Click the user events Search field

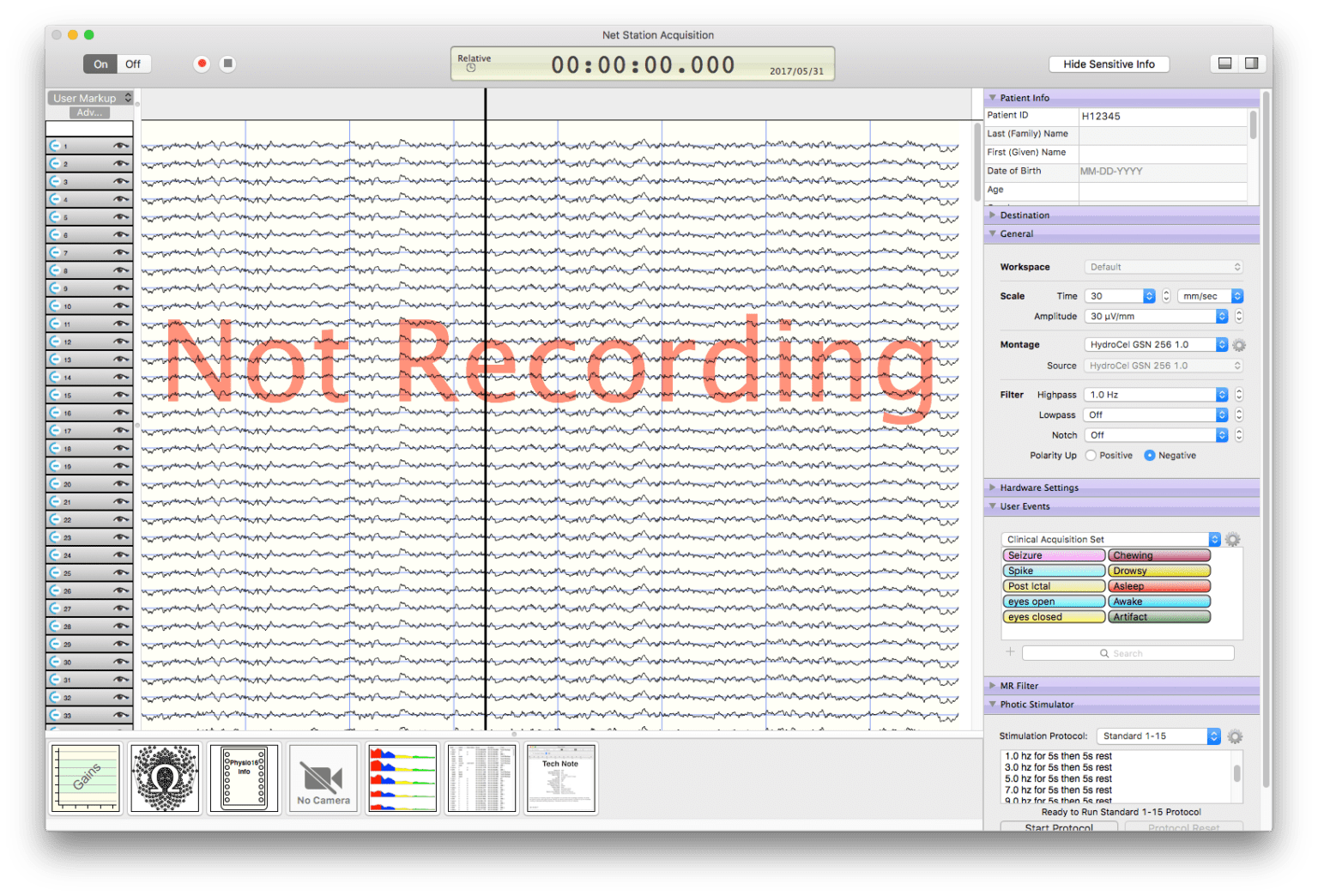tap(1128, 654)
